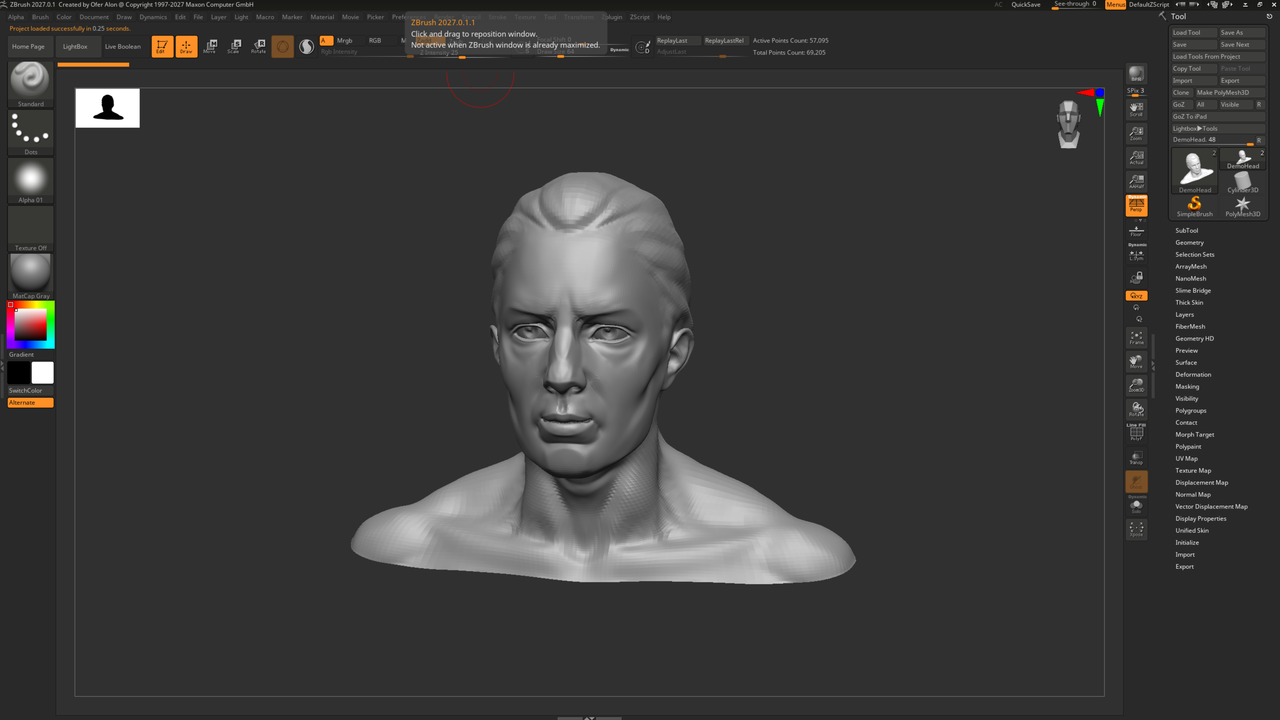The width and height of the screenshot is (1280, 720).
Task: Set canvas to Actual size
Action: (1136, 157)
